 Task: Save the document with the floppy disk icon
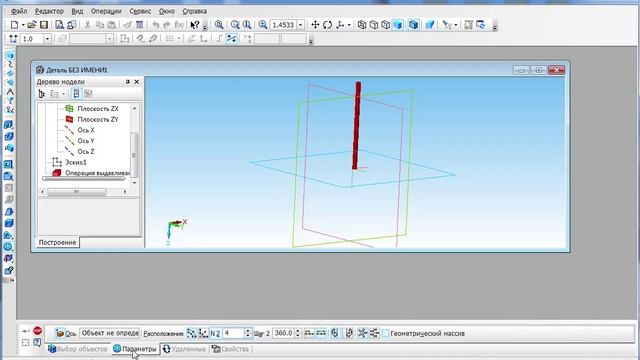point(43,25)
